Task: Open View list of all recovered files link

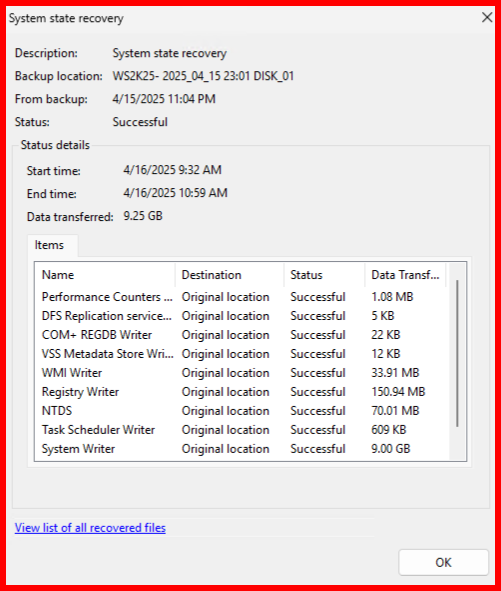Action: 90,528
